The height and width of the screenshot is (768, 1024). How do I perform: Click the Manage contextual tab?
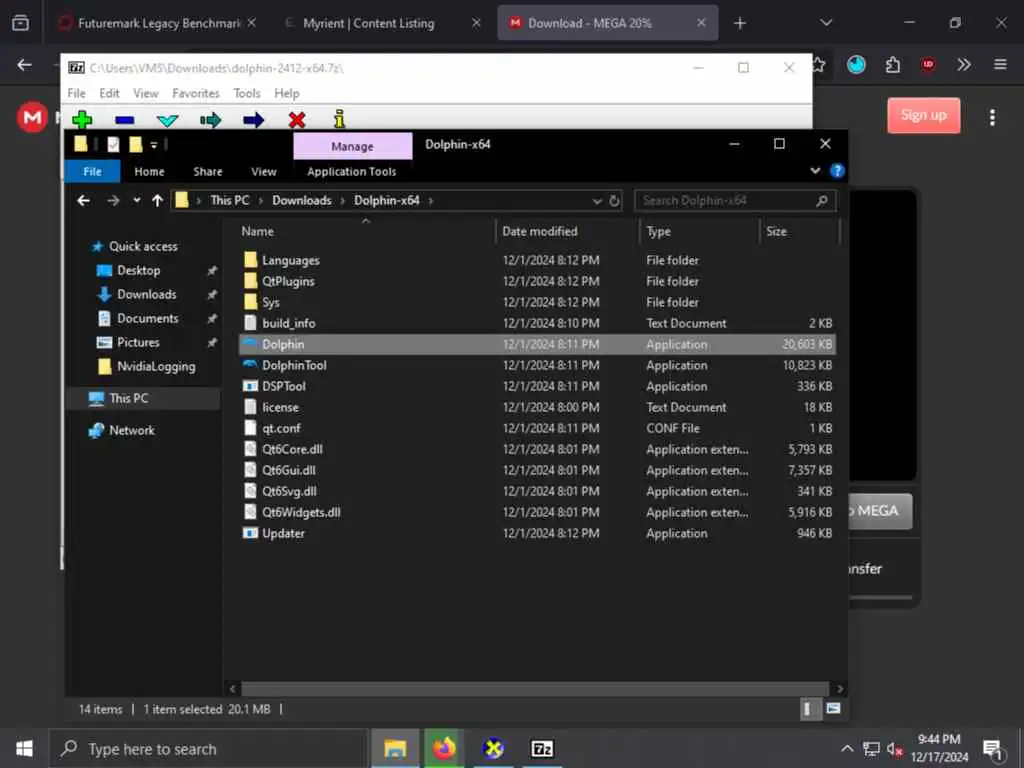tap(353, 146)
